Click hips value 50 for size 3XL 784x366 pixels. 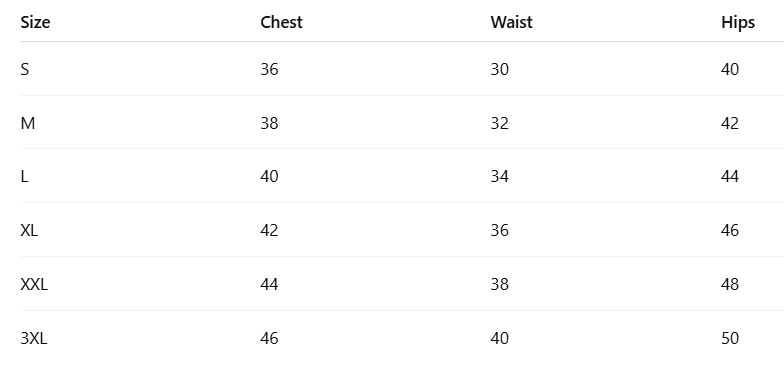tap(730, 338)
